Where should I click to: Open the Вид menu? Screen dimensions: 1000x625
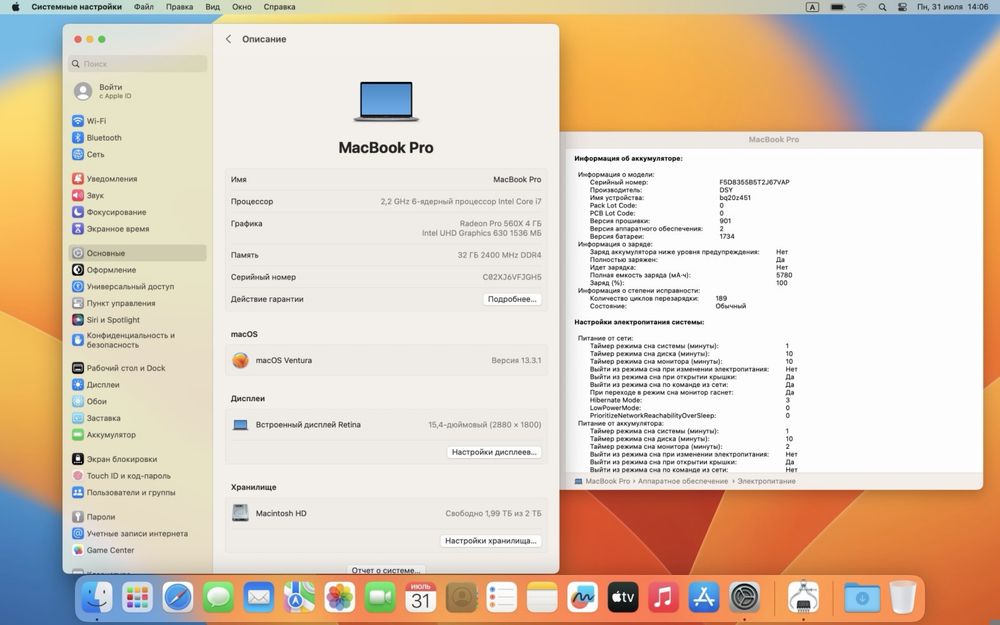(x=212, y=7)
